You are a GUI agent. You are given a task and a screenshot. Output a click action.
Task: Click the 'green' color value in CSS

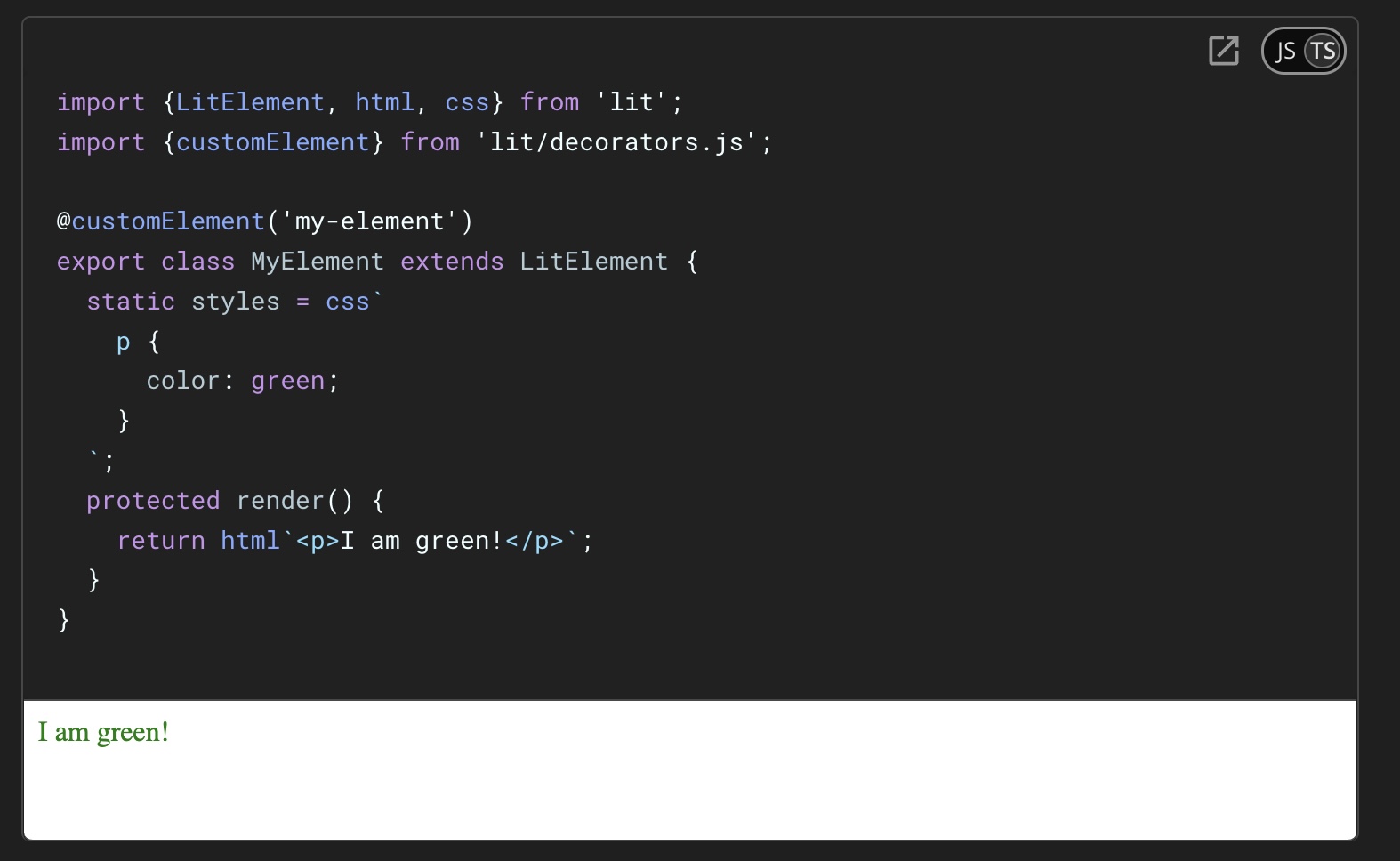click(287, 381)
